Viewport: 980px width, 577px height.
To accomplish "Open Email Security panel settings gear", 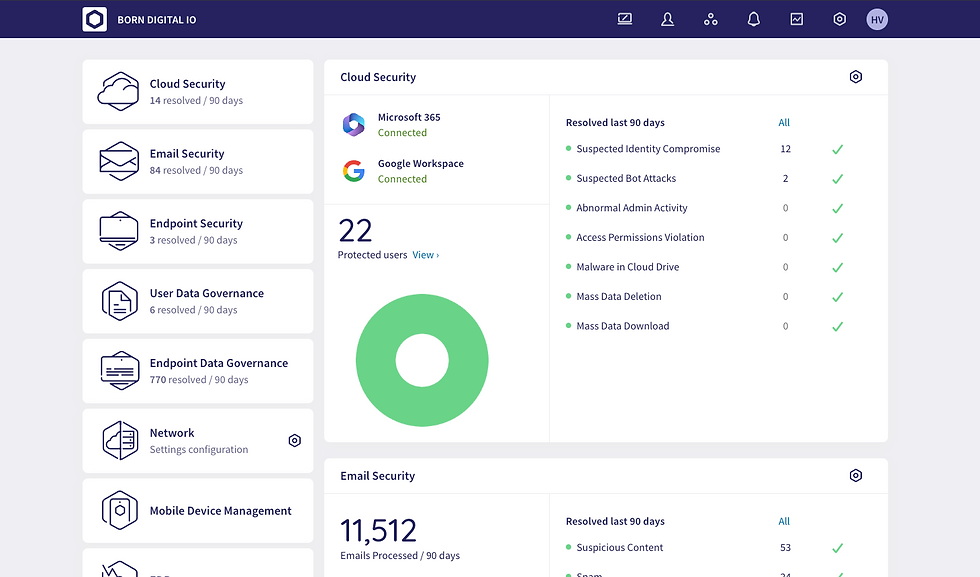I will (x=856, y=476).
